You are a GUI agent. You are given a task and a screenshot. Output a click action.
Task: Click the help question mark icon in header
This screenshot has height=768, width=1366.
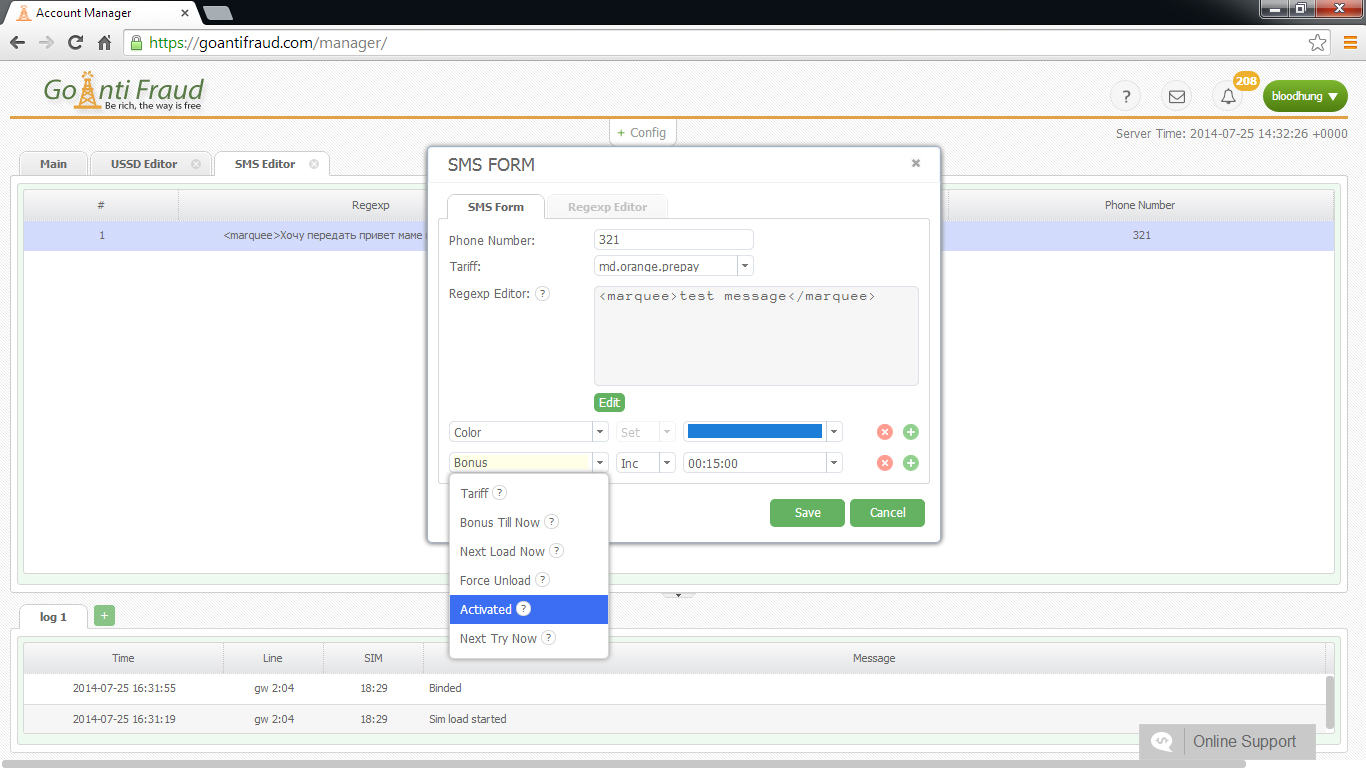1126,96
